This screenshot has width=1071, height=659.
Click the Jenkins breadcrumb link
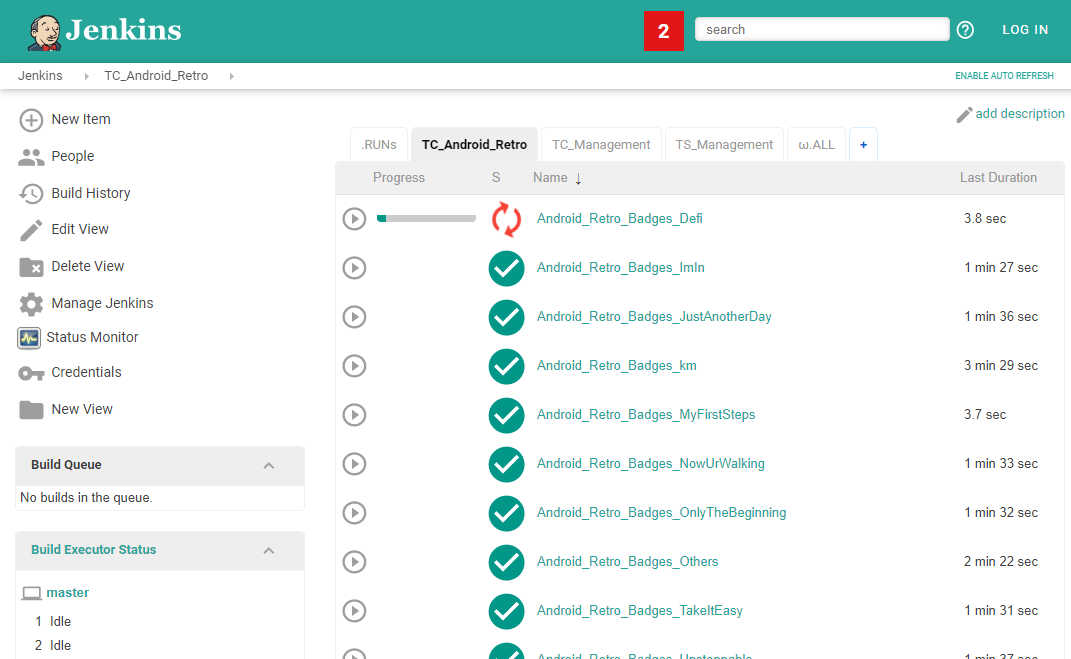pyautogui.click(x=40, y=76)
